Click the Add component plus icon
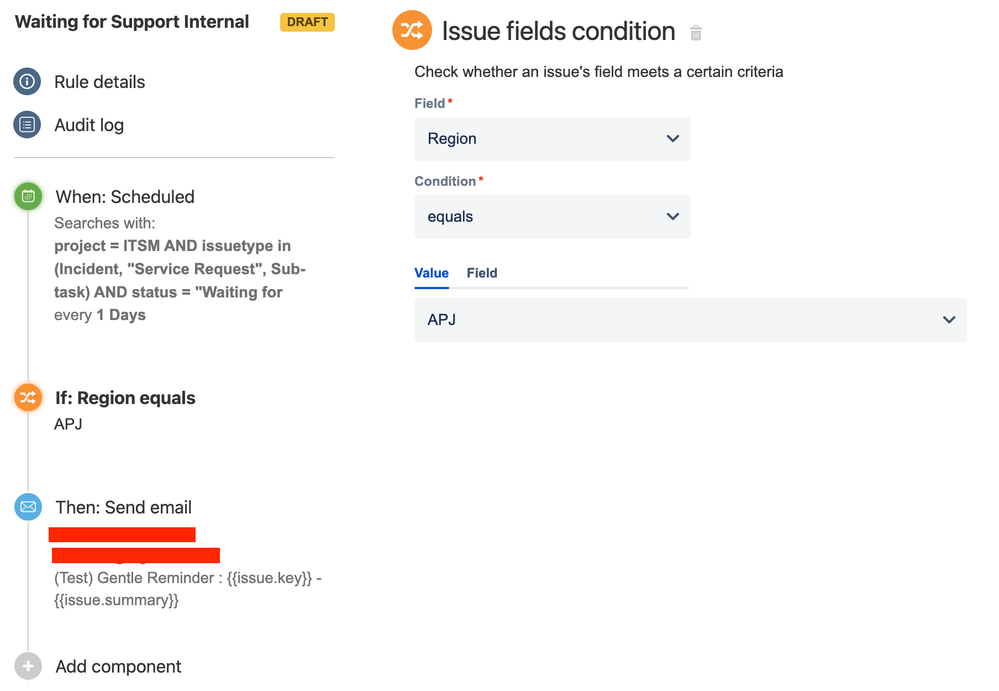Image resolution: width=999 pixels, height=691 pixels. tap(28, 667)
